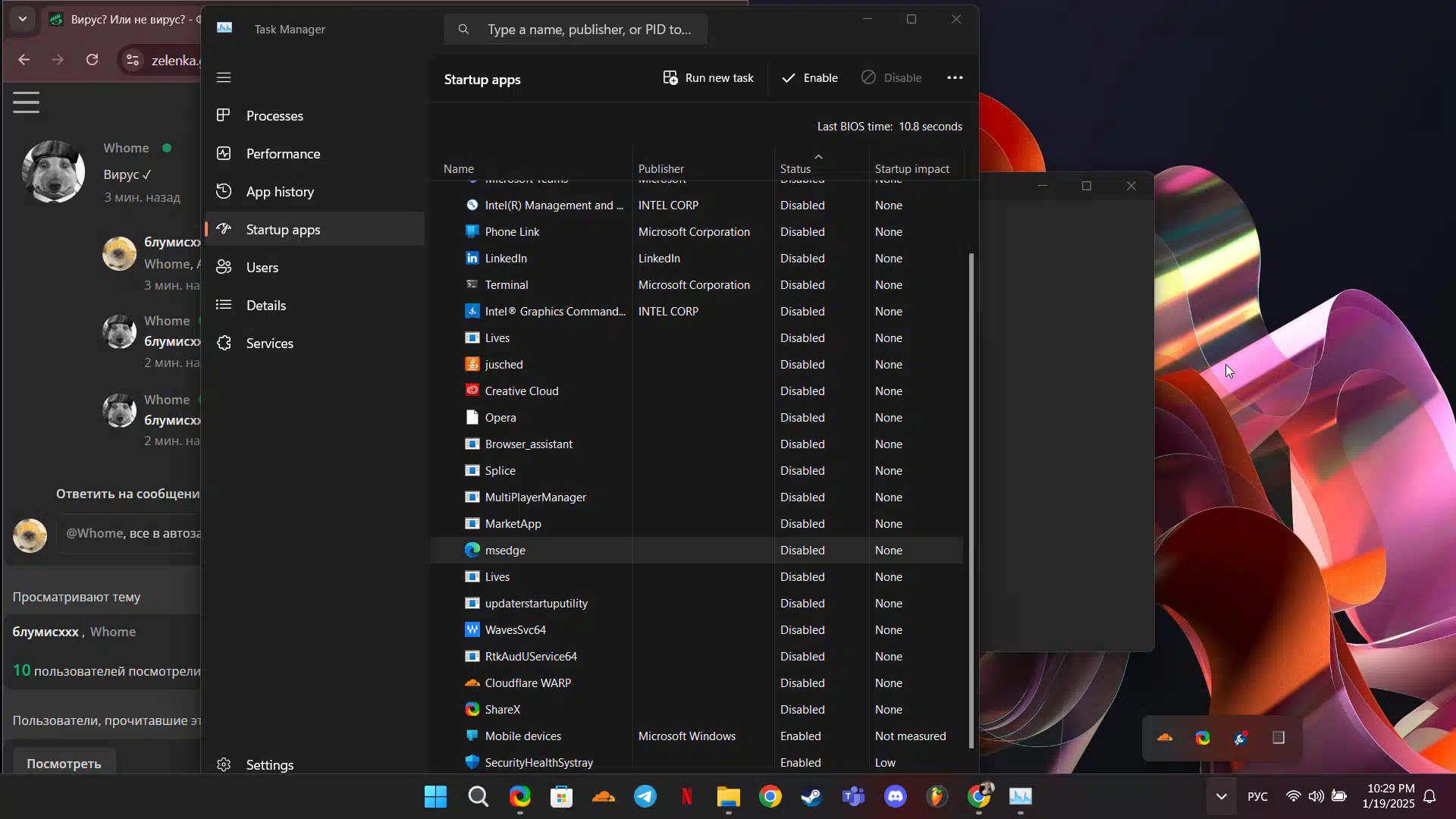Select the RtkAudUService64 row
This screenshot has height=819, width=1456.
pos(697,656)
